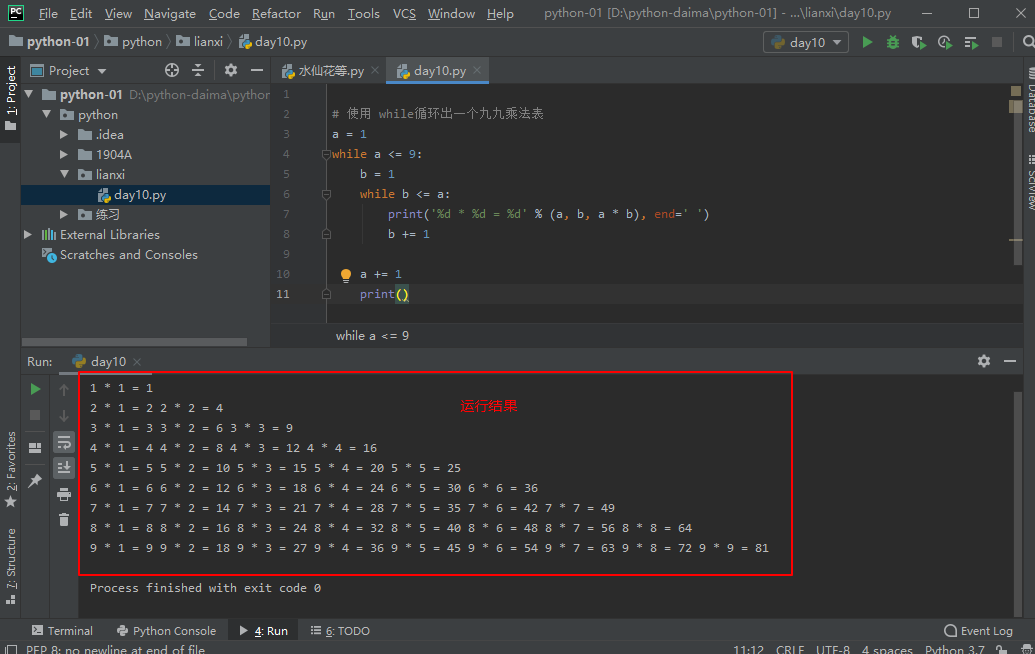Rerun day10 from Run panel play icon

tap(35, 389)
